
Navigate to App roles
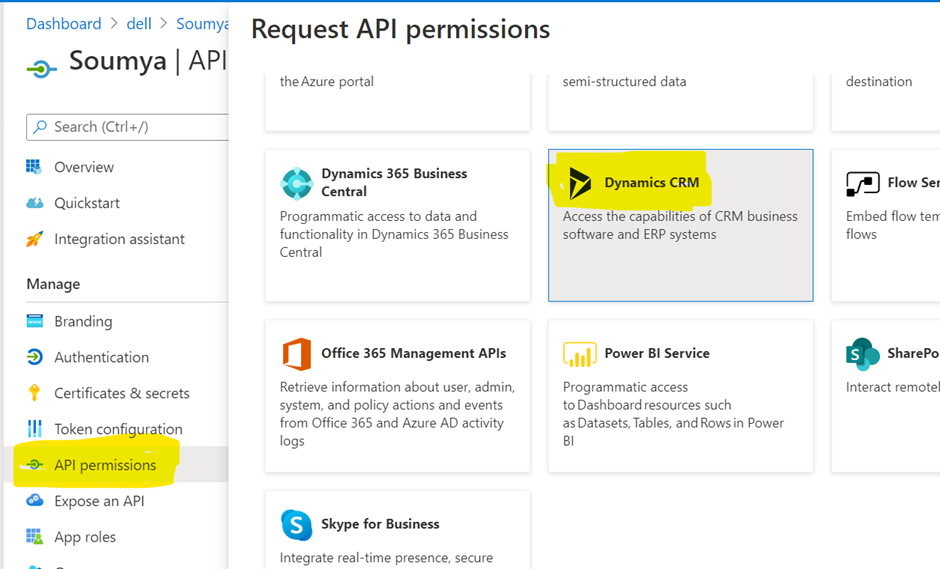pos(85,537)
